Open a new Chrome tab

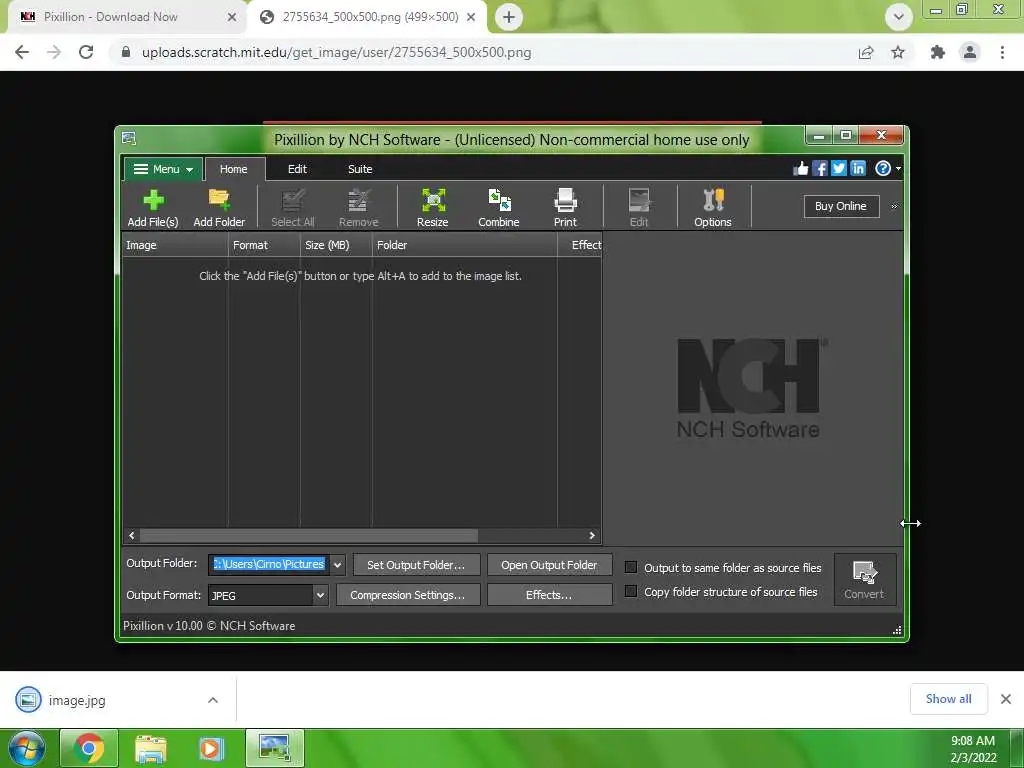(x=509, y=17)
